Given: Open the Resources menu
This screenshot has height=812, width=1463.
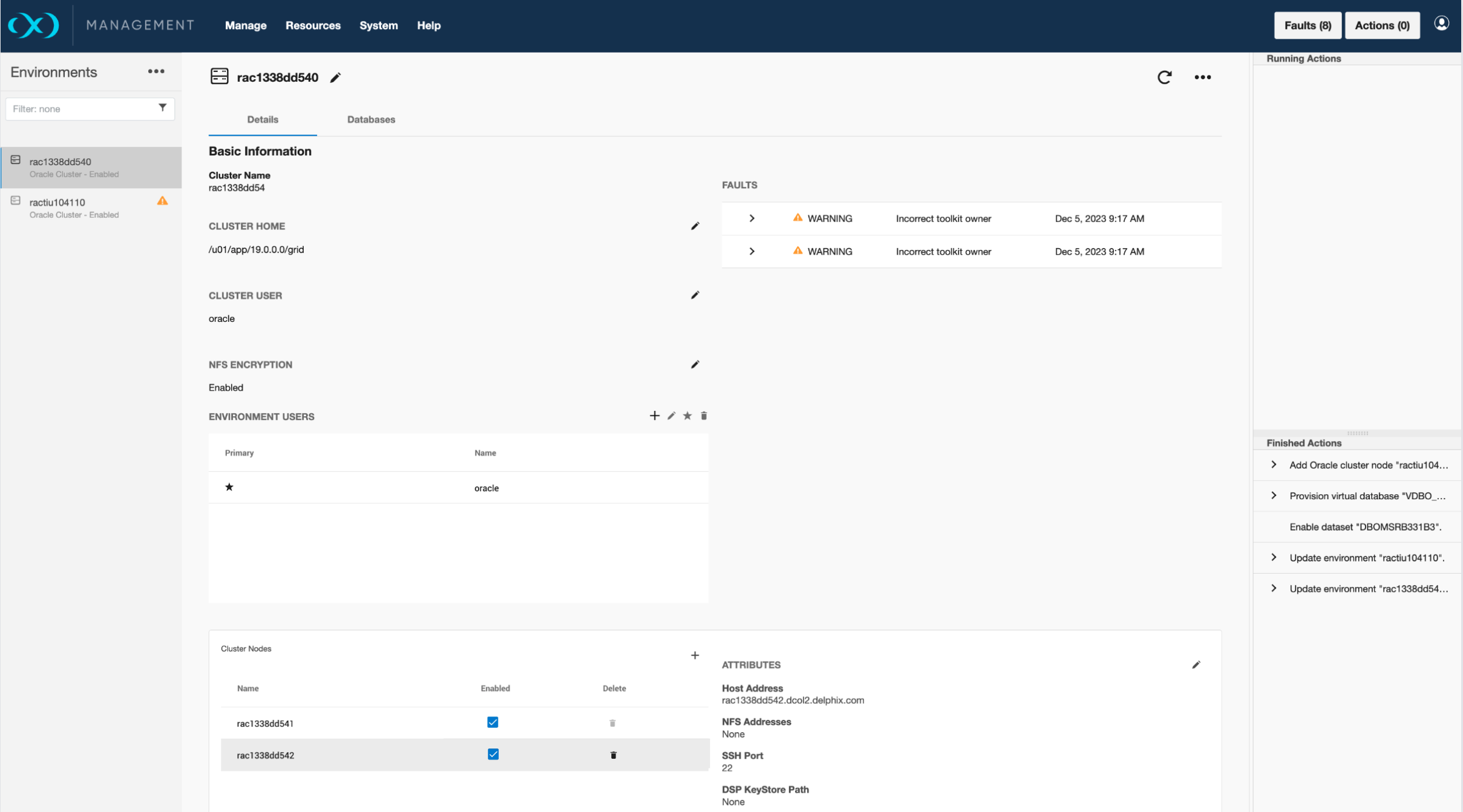Looking at the screenshot, I should point(313,25).
